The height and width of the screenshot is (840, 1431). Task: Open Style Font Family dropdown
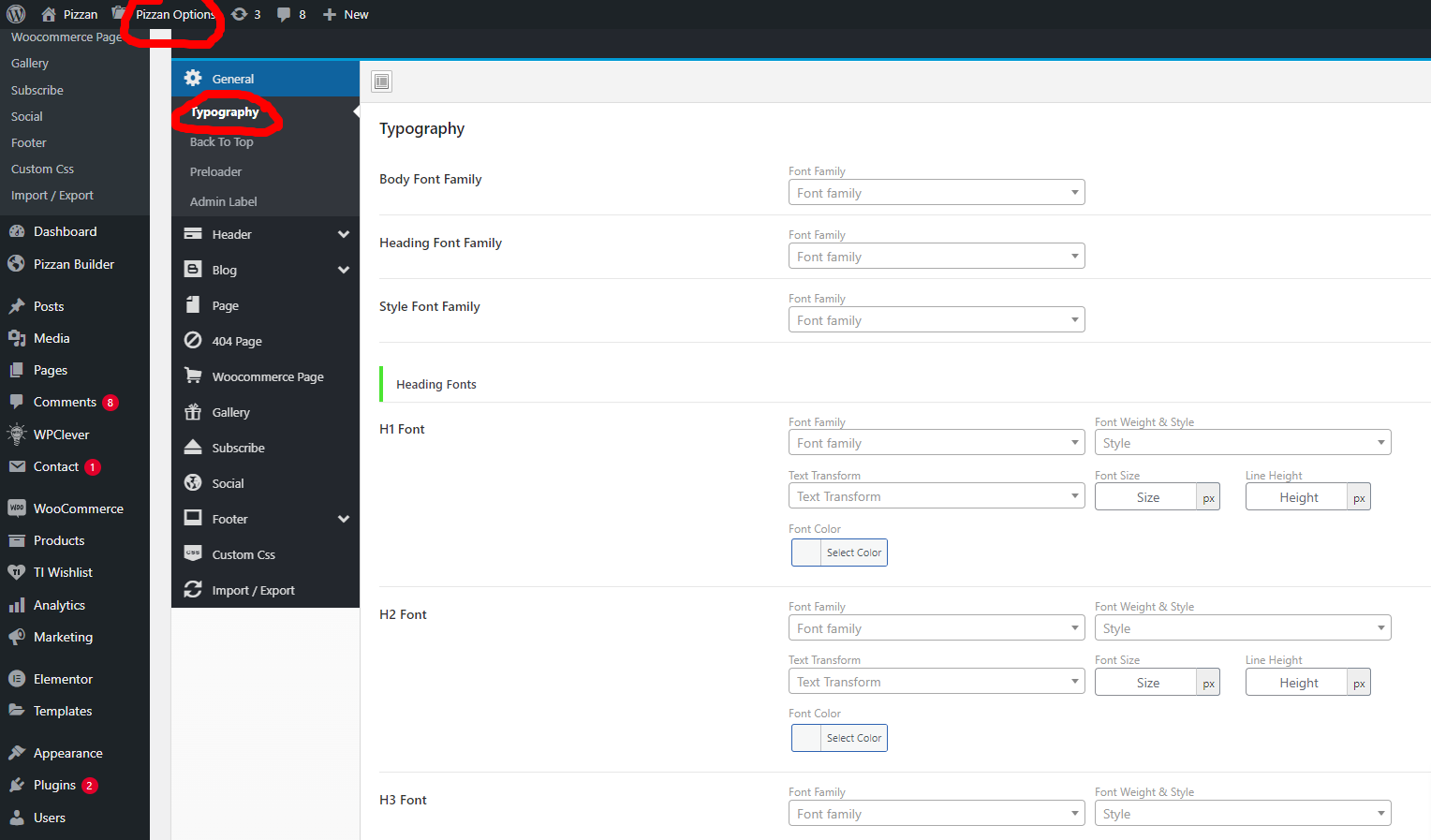pos(937,319)
